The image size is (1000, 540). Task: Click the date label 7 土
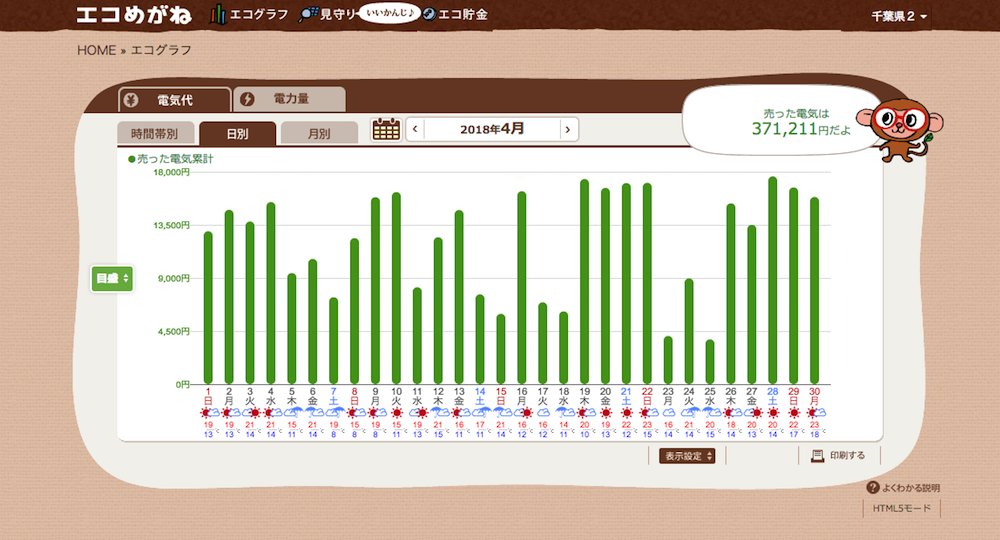coord(334,397)
